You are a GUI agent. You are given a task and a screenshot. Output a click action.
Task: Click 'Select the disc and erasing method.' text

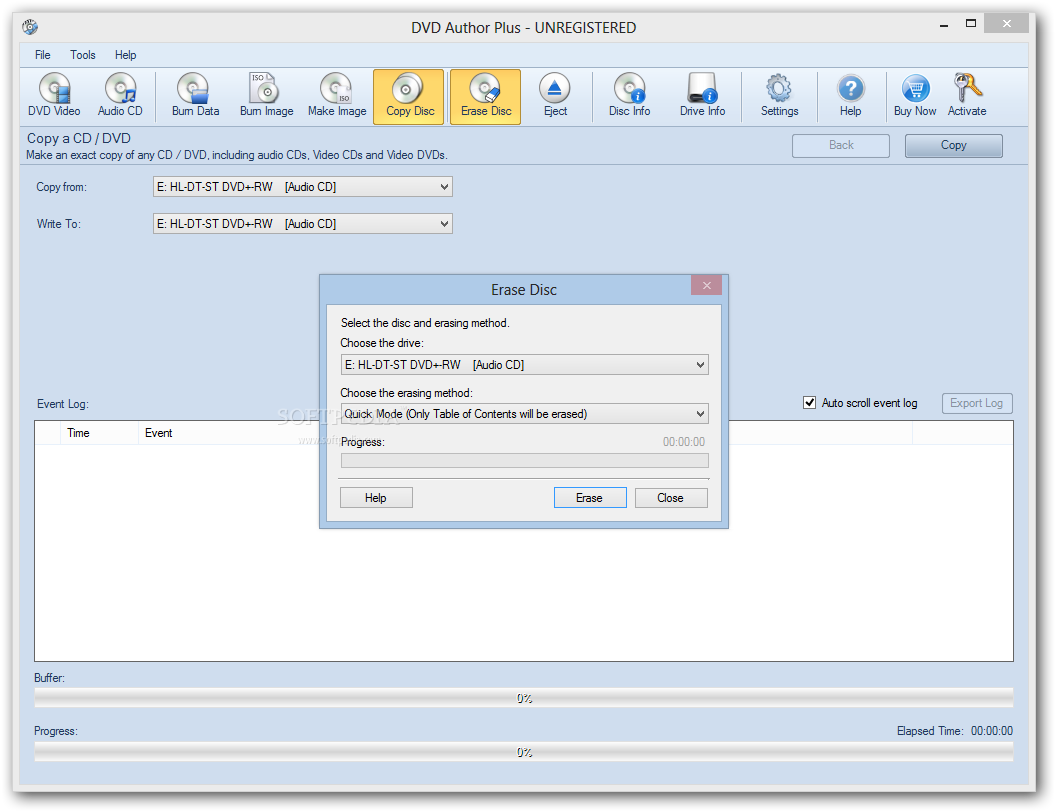(425, 323)
